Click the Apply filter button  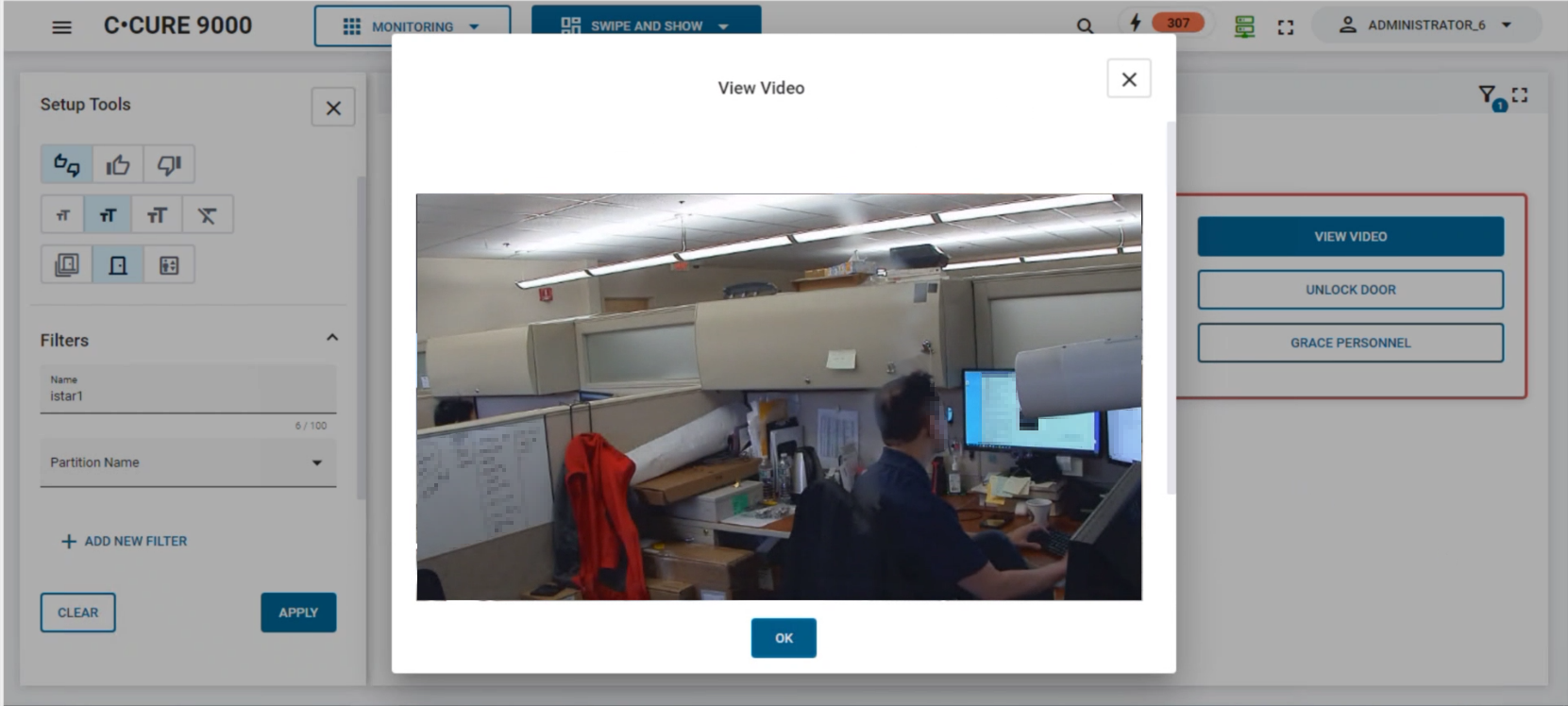pos(298,613)
